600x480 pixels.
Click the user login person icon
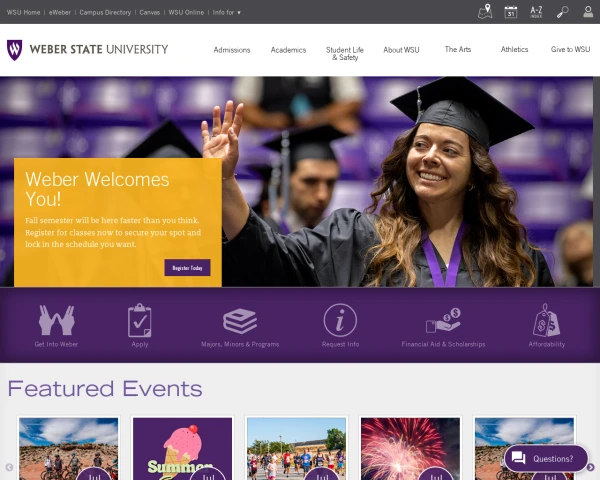[x=588, y=11]
